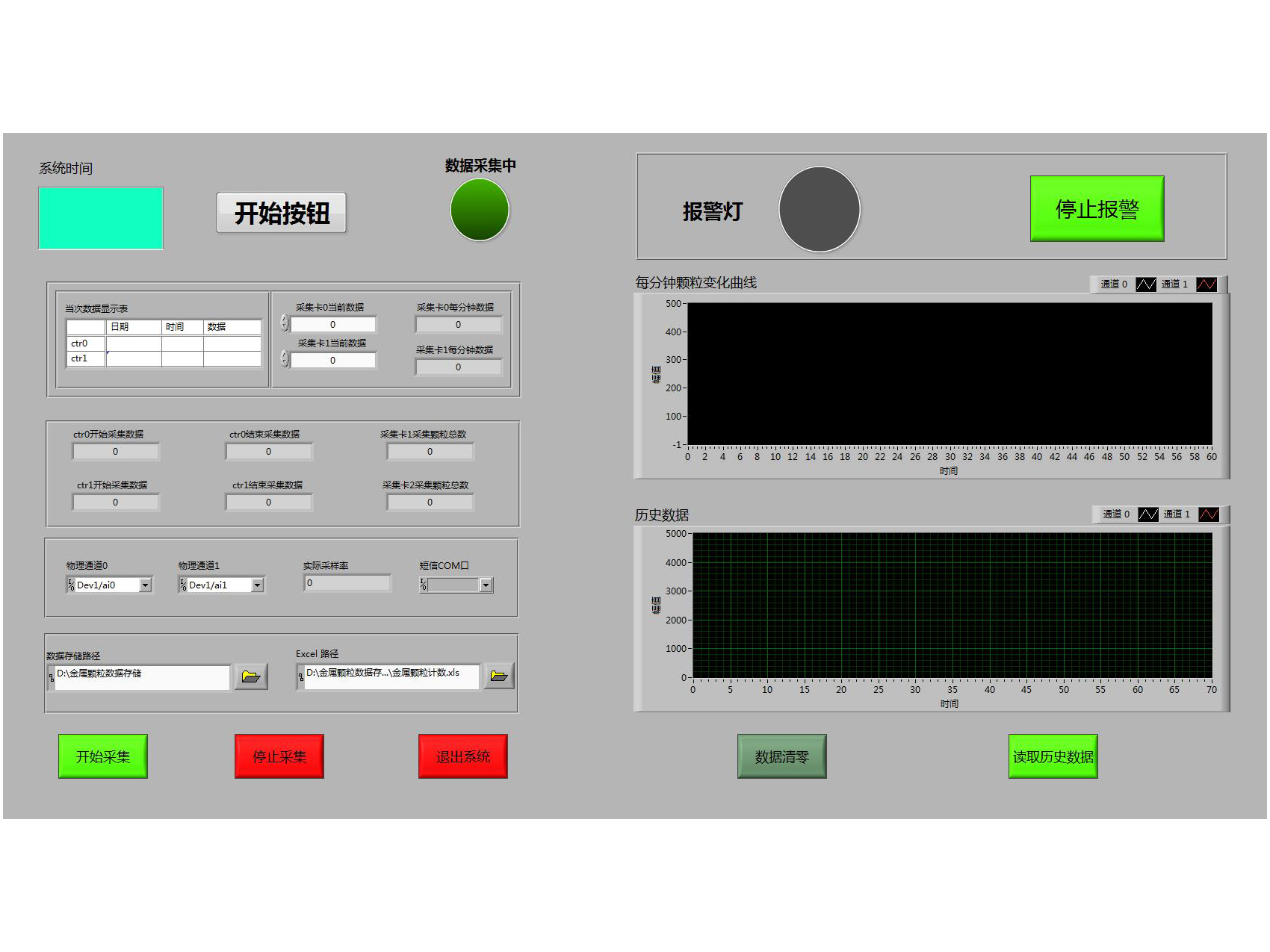Open the 短信COM口 port dropdown
This screenshot has height=952, width=1270.
pos(486,585)
